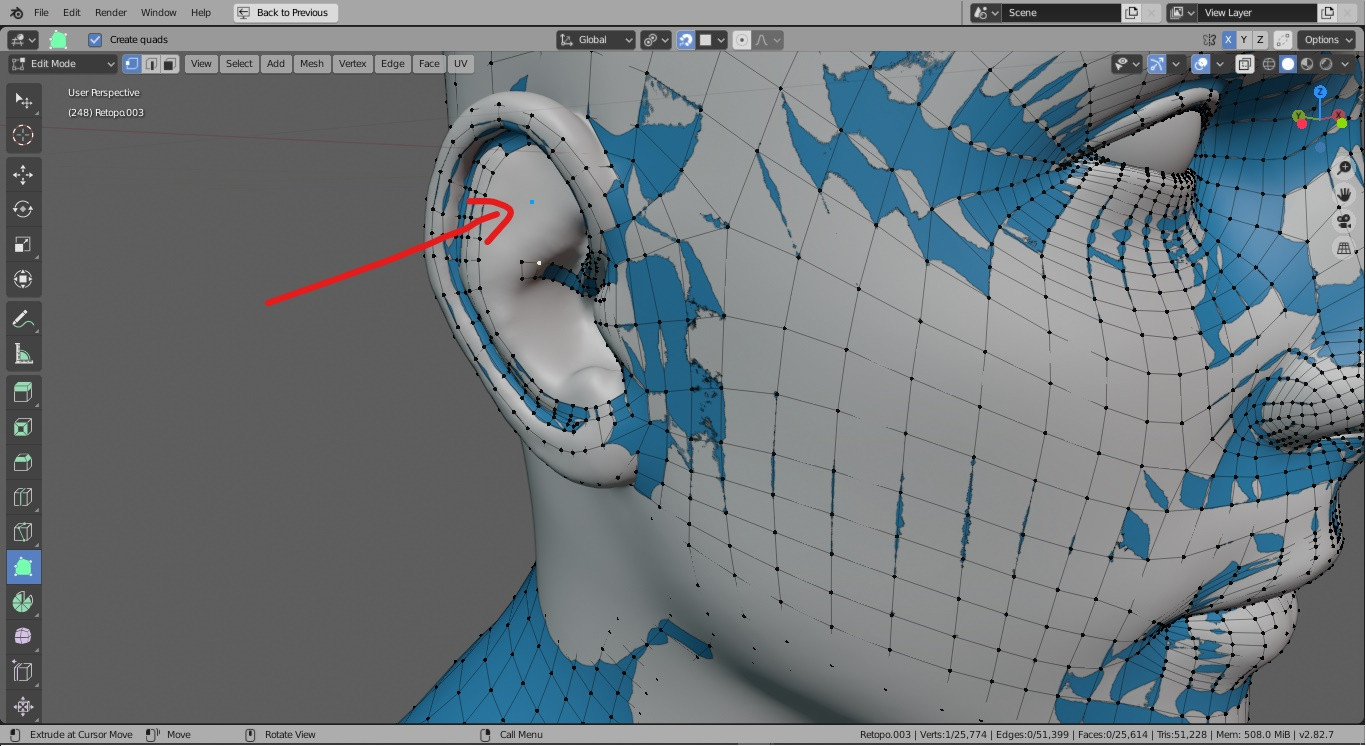Open Global transform orientation dropdown
Screen dimensions: 1366x746
pyautogui.click(x=596, y=40)
